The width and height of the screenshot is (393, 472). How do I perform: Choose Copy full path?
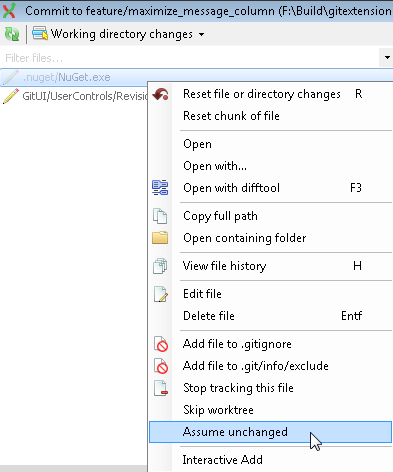click(271, 216)
